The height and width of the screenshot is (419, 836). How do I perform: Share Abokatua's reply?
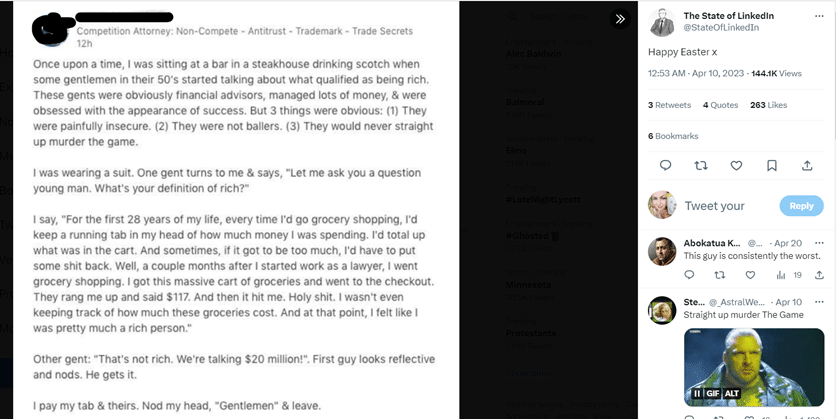818,274
